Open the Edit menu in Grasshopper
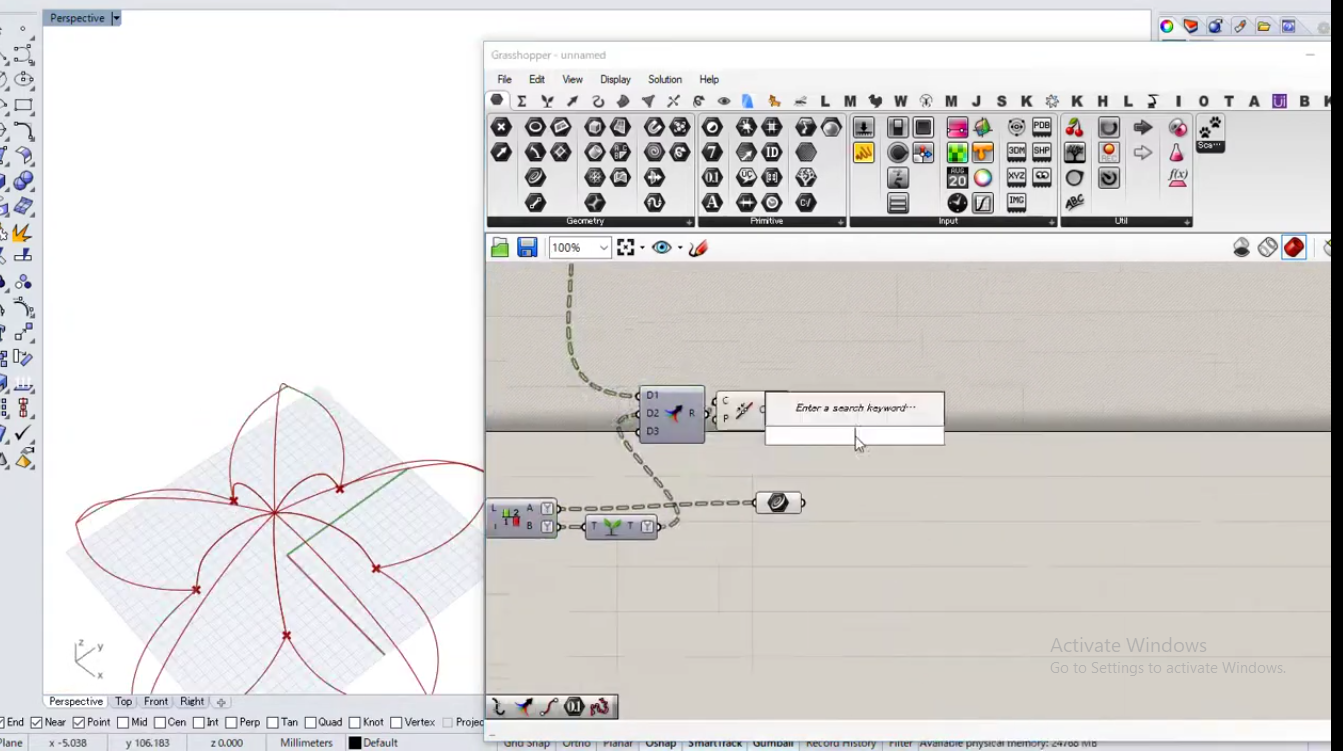This screenshot has width=1343, height=751. pos(537,79)
